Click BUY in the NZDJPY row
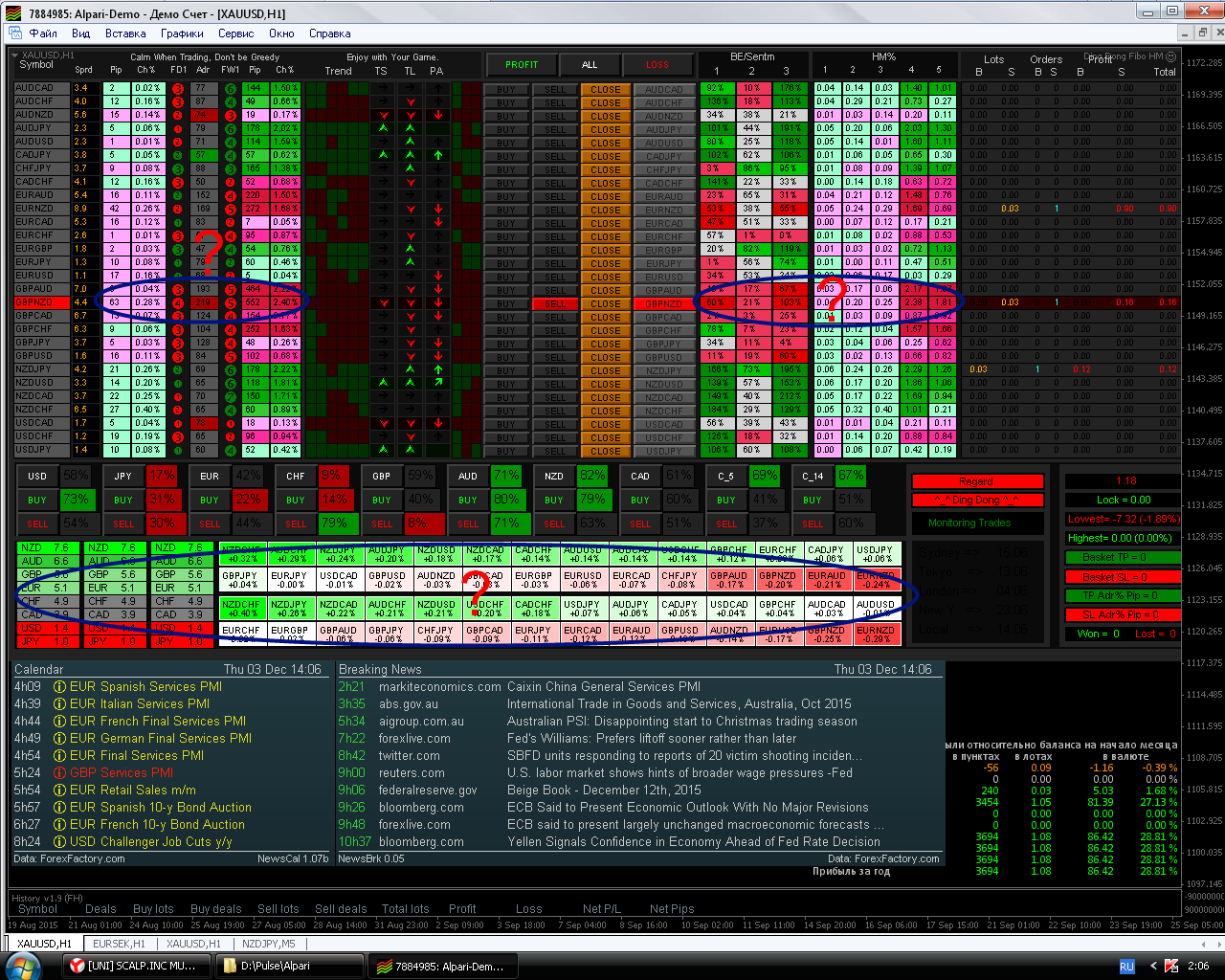1225x980 pixels. pos(506,370)
